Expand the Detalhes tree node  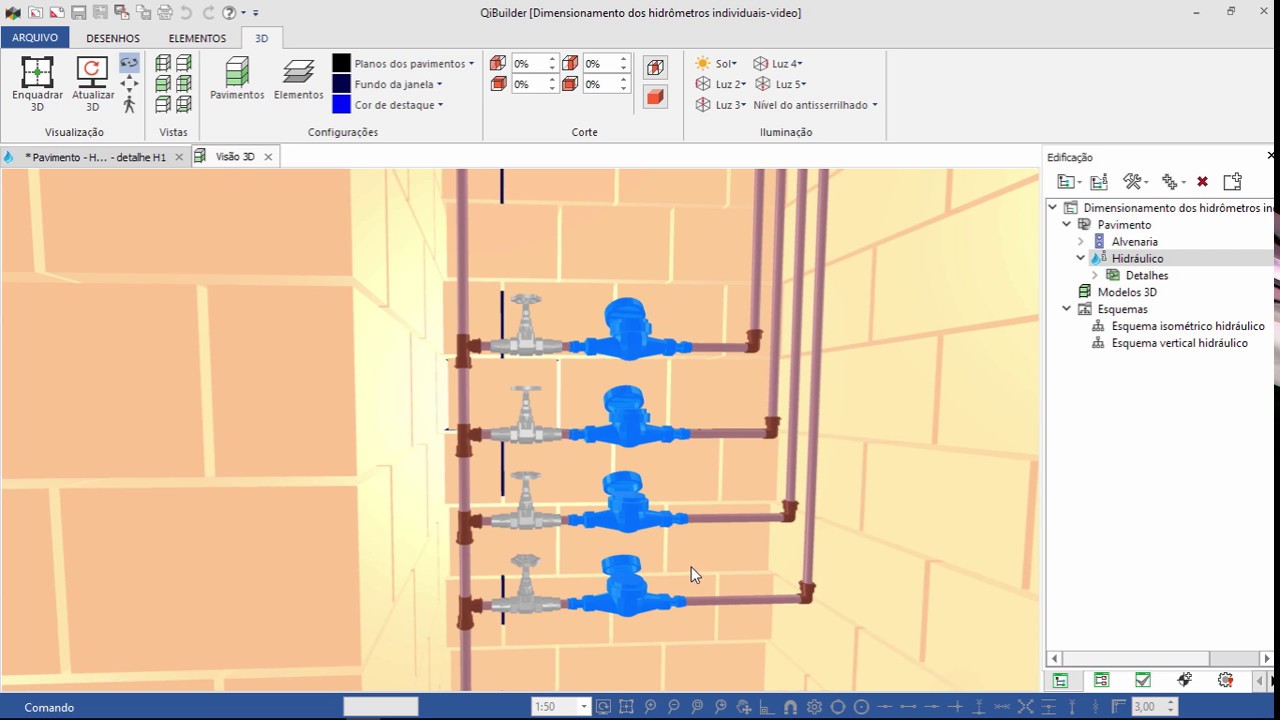(1094, 275)
